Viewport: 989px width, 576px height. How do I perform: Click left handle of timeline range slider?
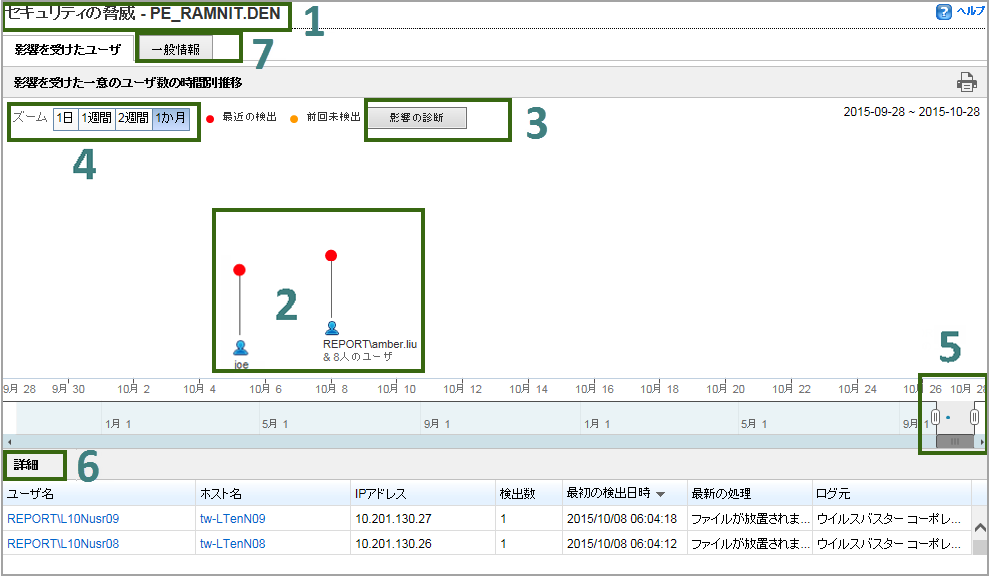935,417
